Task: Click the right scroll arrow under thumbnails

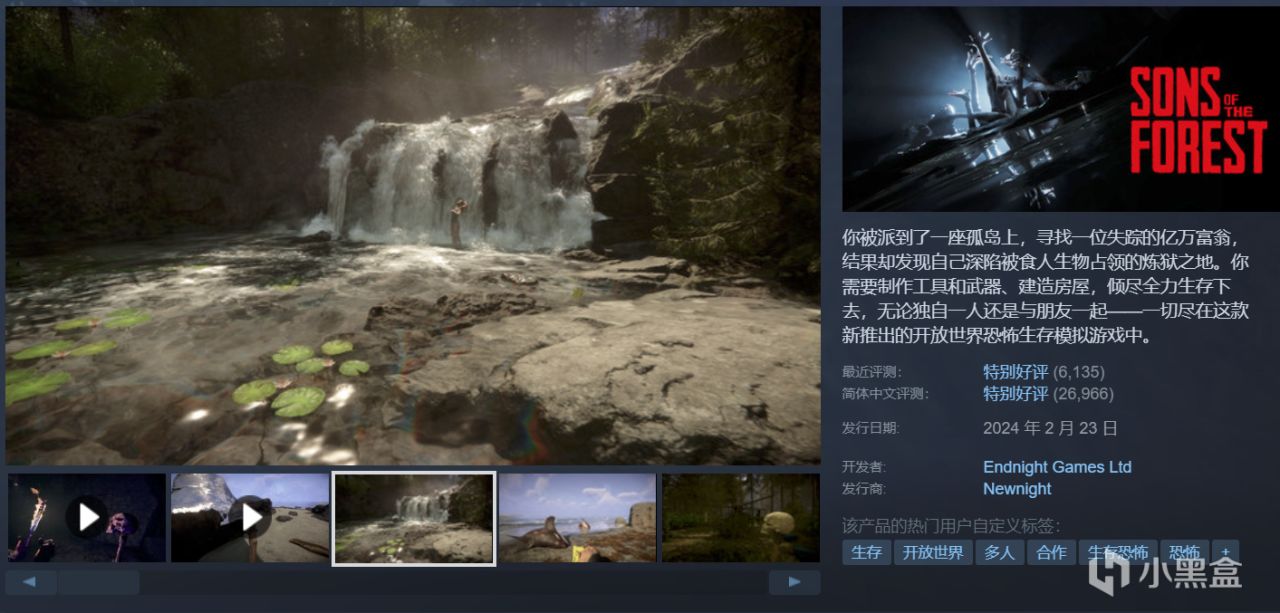Action: [794, 582]
